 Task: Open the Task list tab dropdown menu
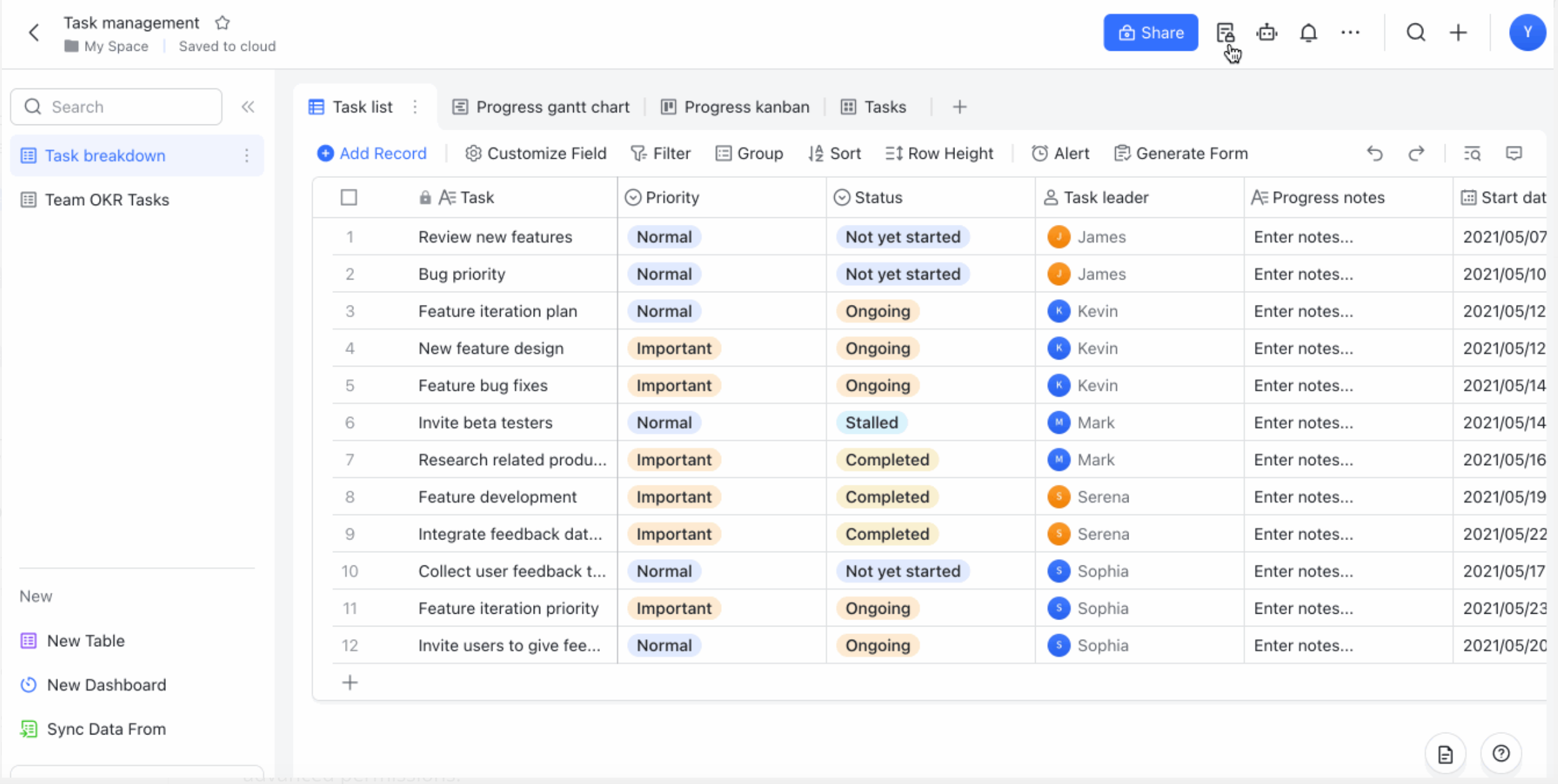pos(415,107)
